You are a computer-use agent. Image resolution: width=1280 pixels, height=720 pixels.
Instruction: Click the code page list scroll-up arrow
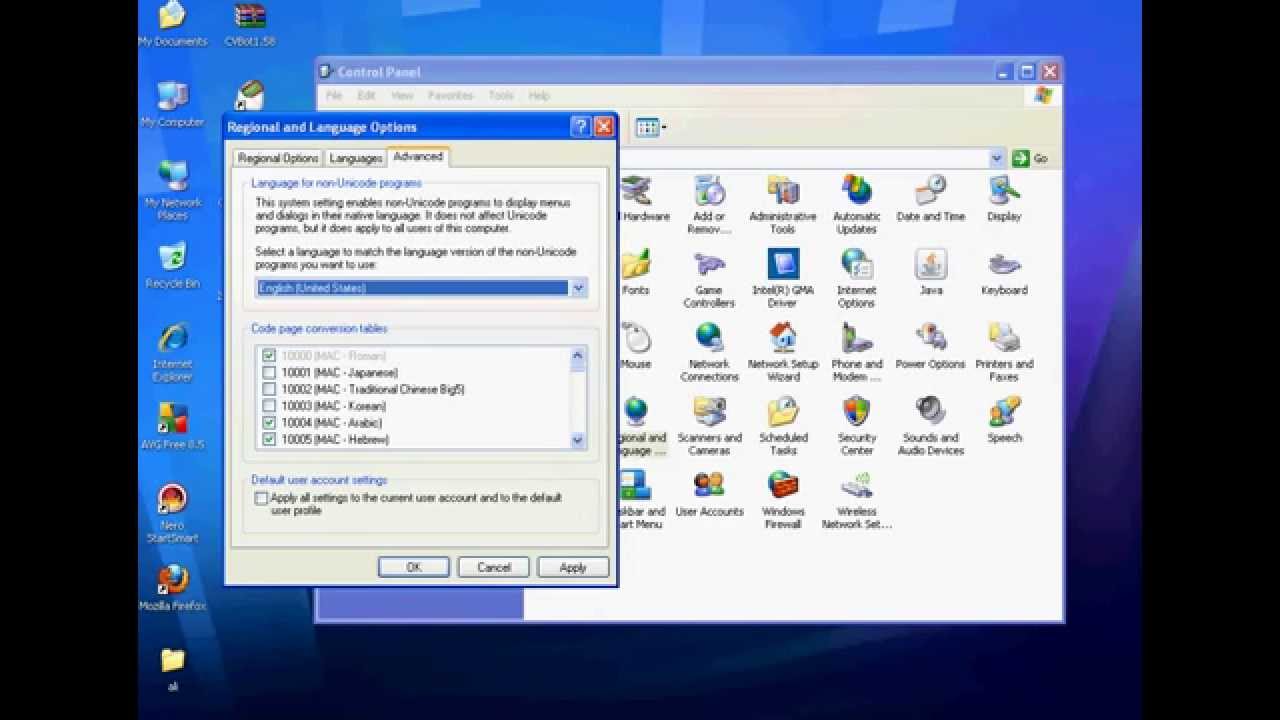(x=578, y=355)
